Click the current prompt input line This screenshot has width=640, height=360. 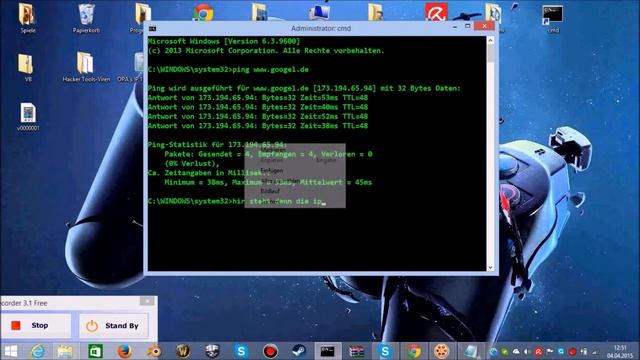click(x=237, y=201)
